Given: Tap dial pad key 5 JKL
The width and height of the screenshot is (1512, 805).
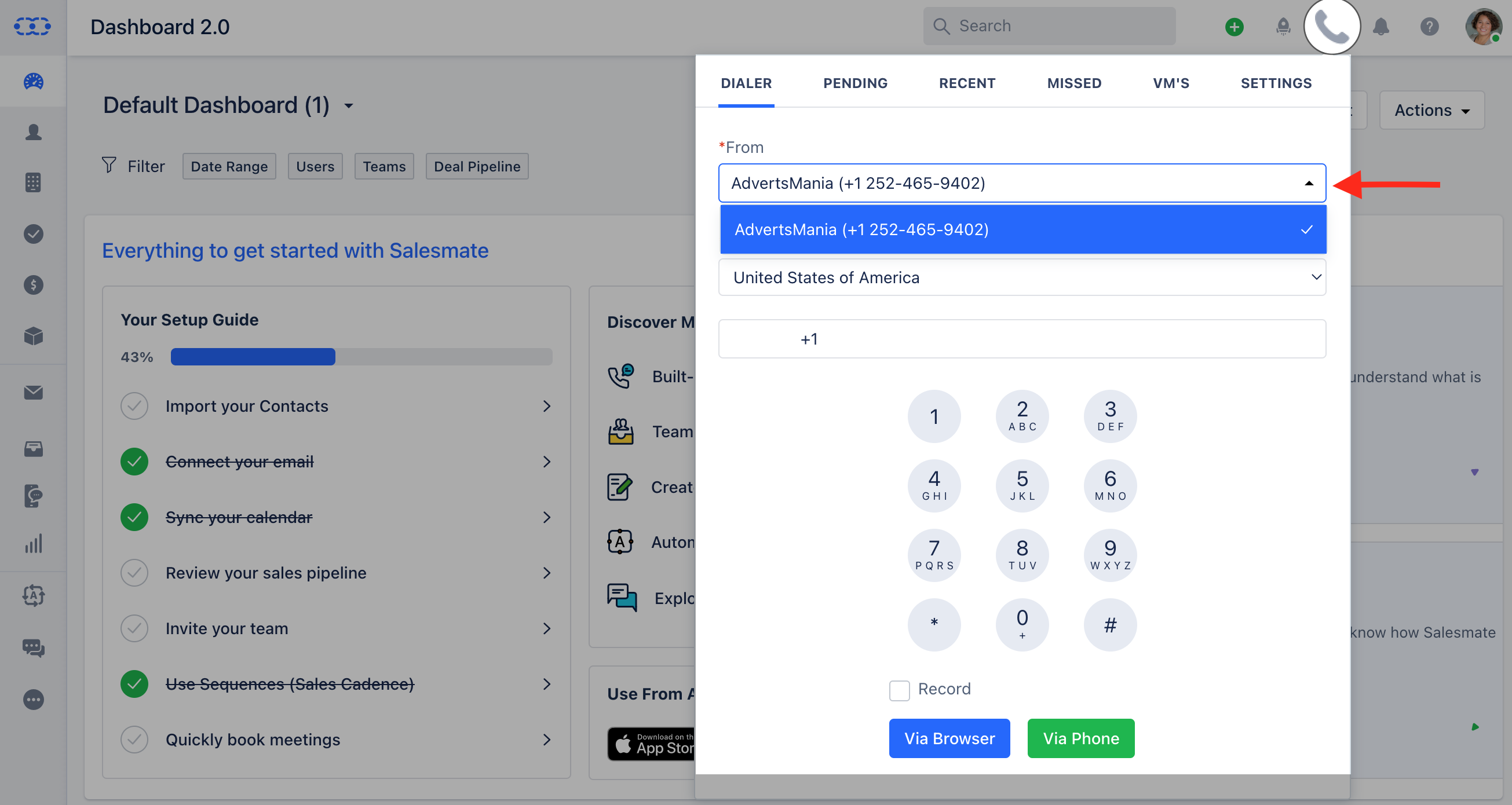Looking at the screenshot, I should 1022,485.
